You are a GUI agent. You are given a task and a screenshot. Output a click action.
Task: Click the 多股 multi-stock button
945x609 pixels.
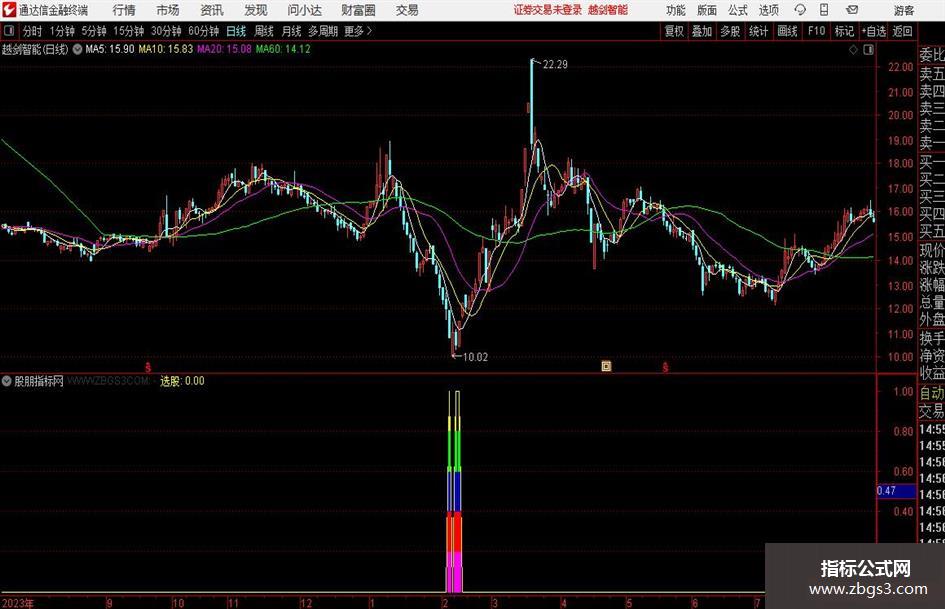pyautogui.click(x=730, y=31)
